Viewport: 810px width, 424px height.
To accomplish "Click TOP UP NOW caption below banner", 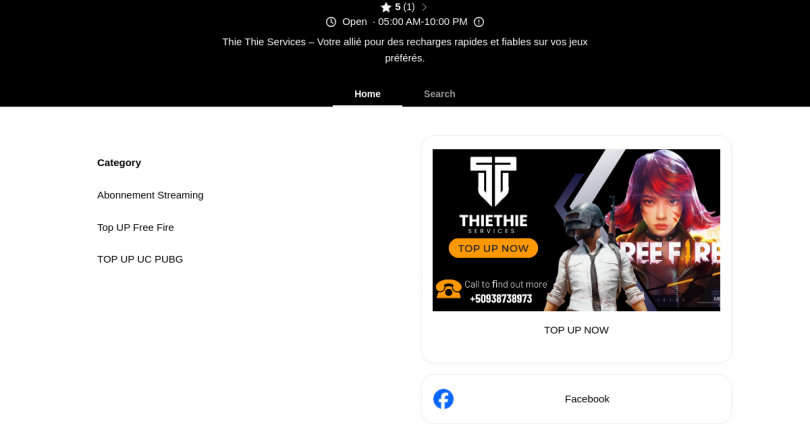I will coord(576,330).
